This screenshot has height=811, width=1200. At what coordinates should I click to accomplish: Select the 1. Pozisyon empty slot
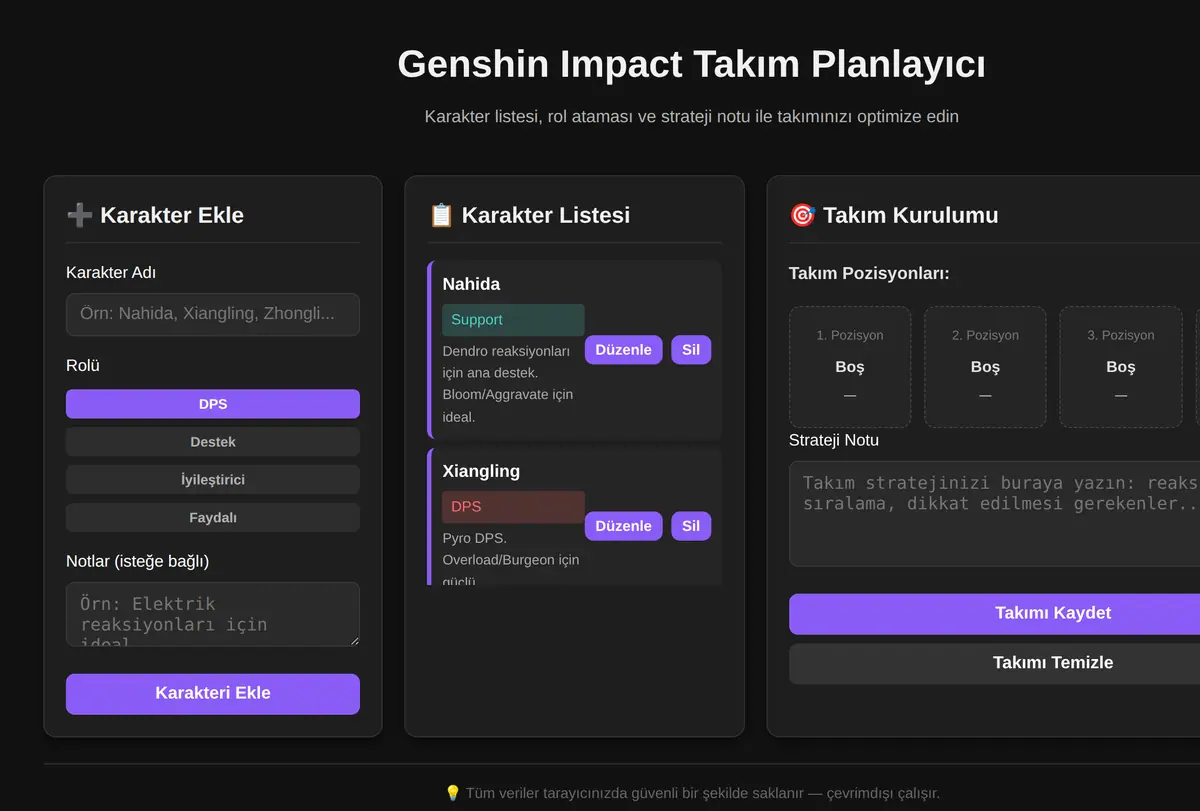850,367
